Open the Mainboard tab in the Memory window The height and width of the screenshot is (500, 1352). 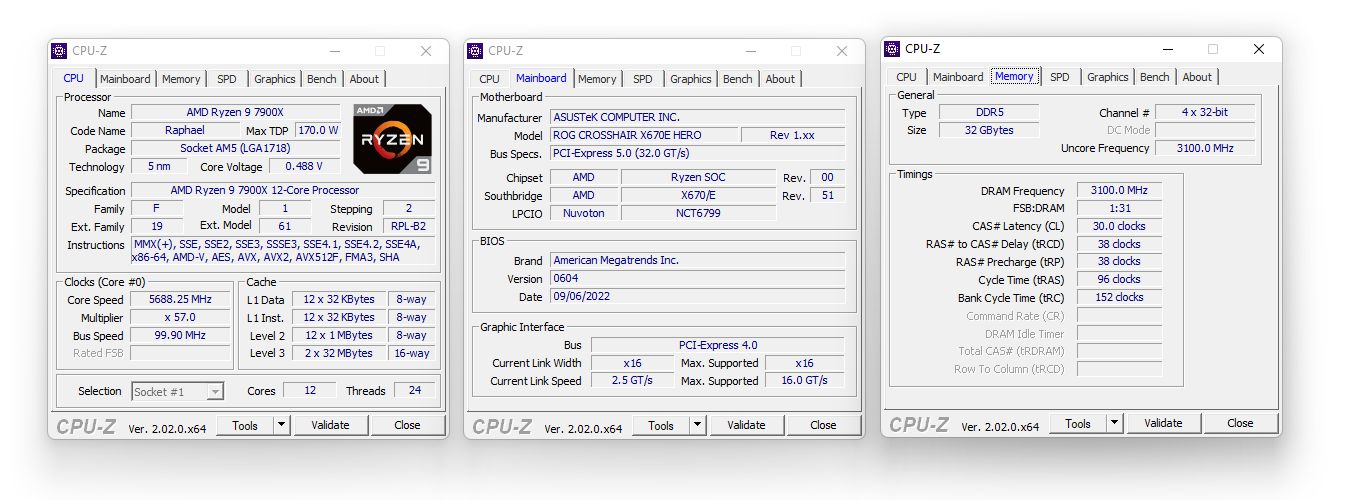[958, 77]
